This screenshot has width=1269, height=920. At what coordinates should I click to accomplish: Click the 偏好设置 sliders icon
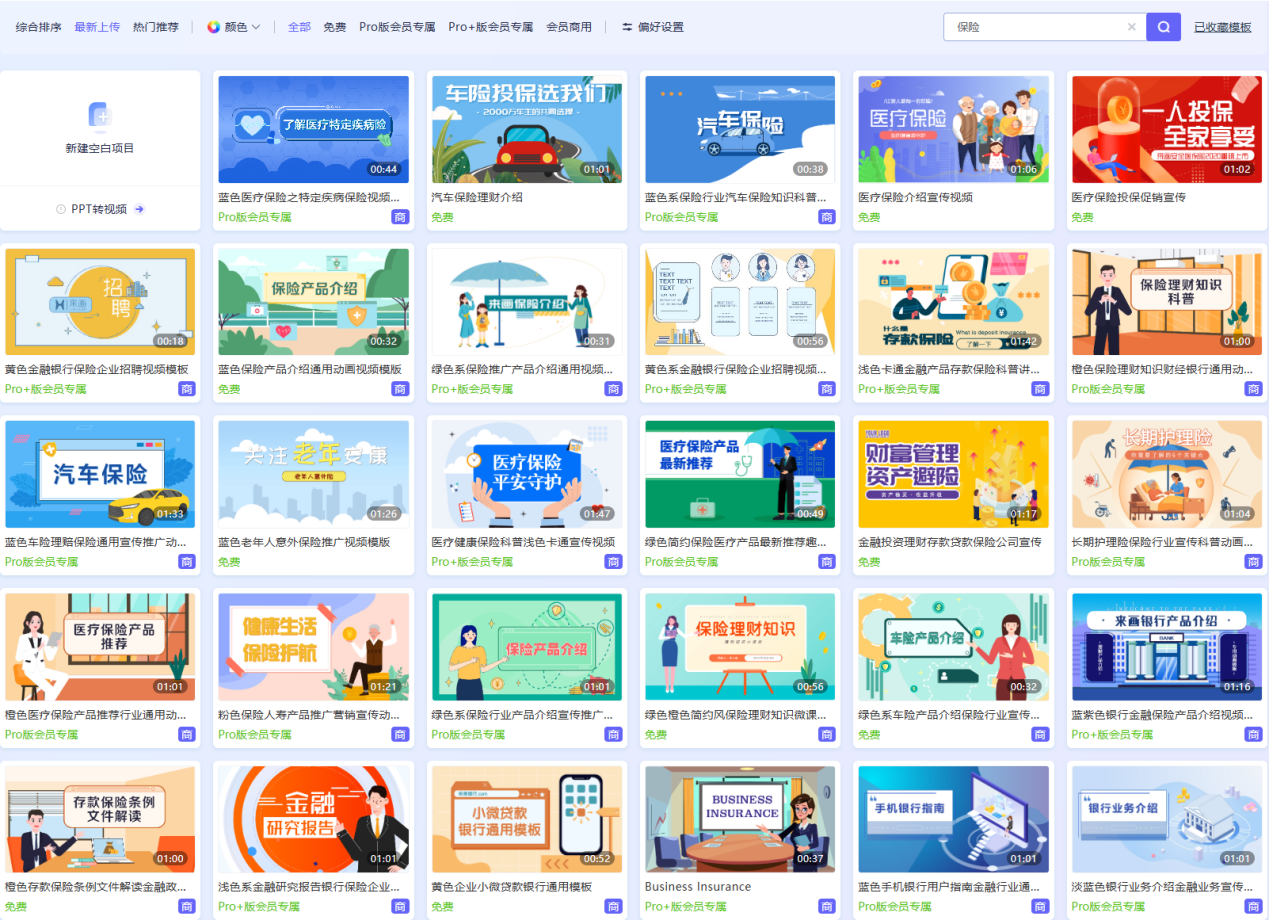coord(627,27)
